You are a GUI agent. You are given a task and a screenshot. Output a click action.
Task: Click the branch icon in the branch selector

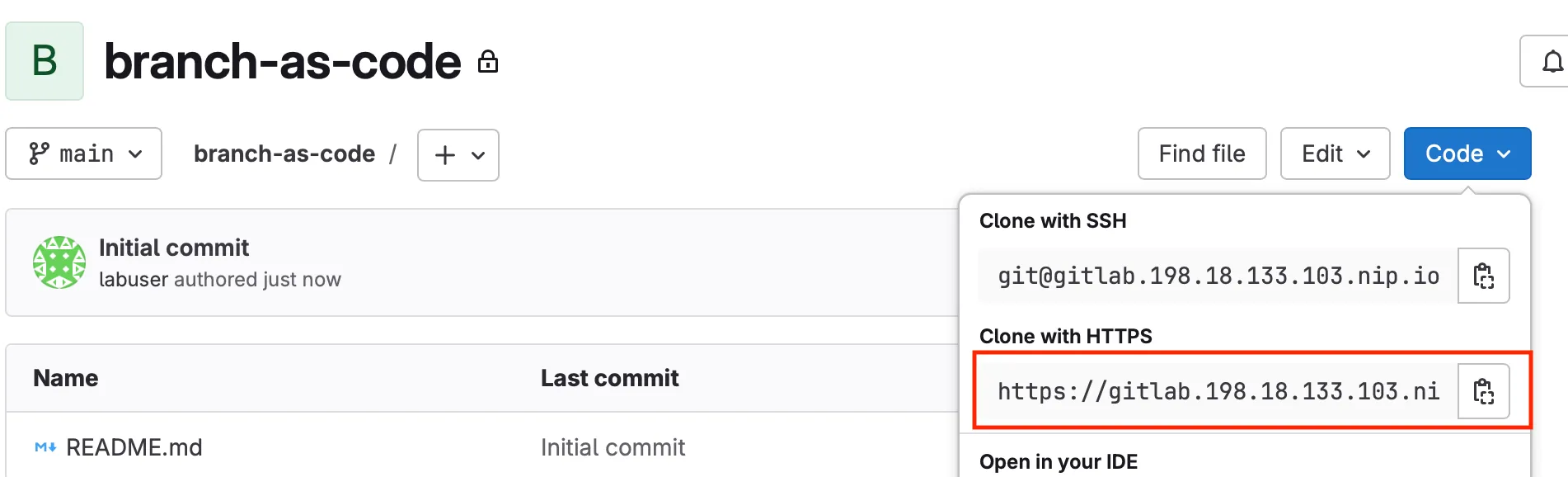click(x=39, y=153)
